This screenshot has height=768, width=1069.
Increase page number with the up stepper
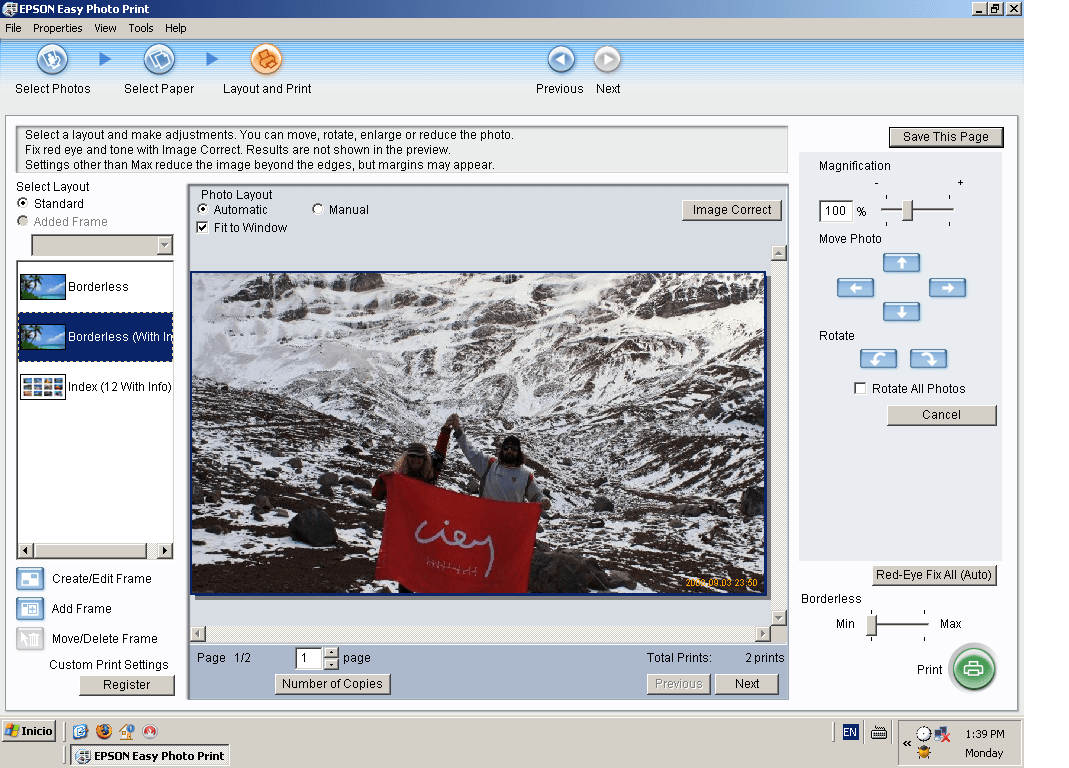point(332,652)
